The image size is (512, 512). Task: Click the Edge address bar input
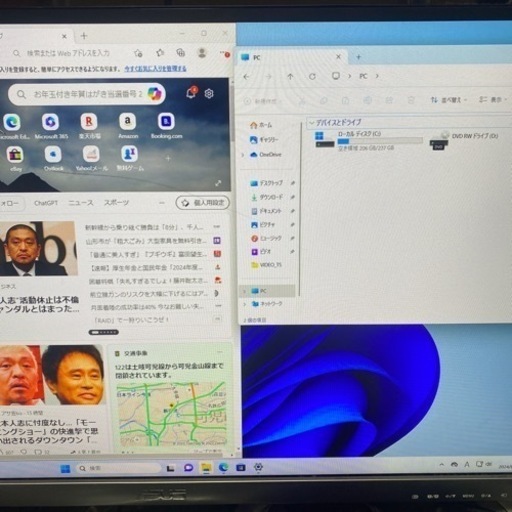click(68, 53)
